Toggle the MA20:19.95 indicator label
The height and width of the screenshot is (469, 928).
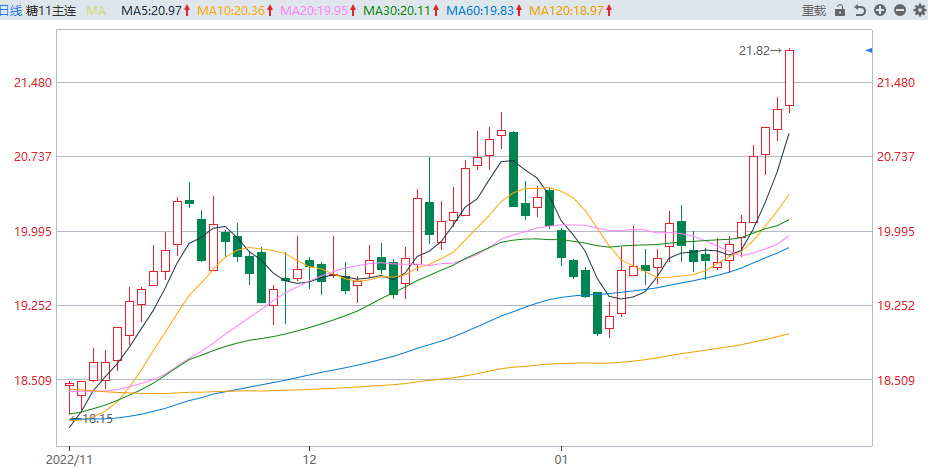316,10
